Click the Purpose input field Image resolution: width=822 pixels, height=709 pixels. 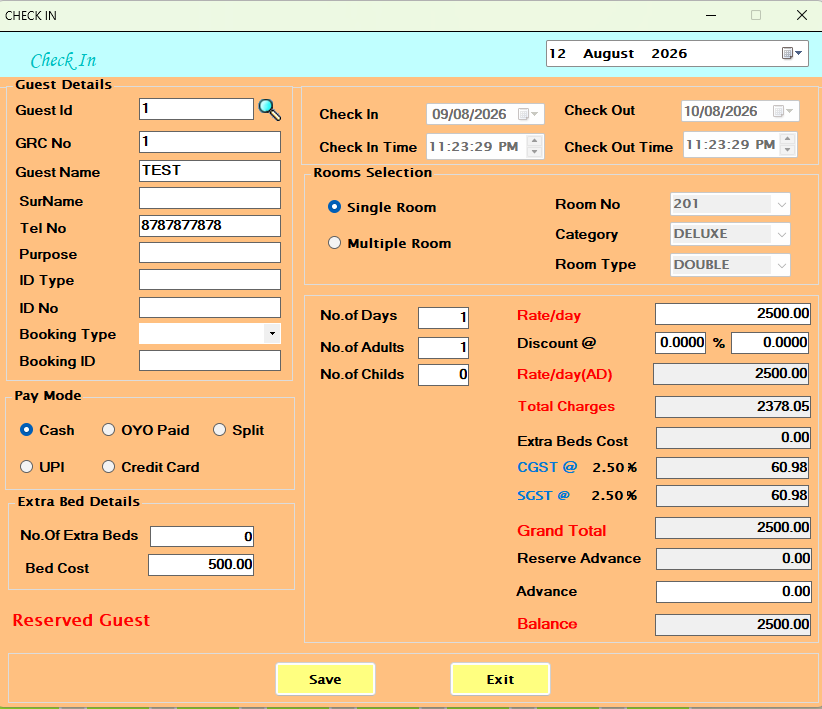point(210,252)
